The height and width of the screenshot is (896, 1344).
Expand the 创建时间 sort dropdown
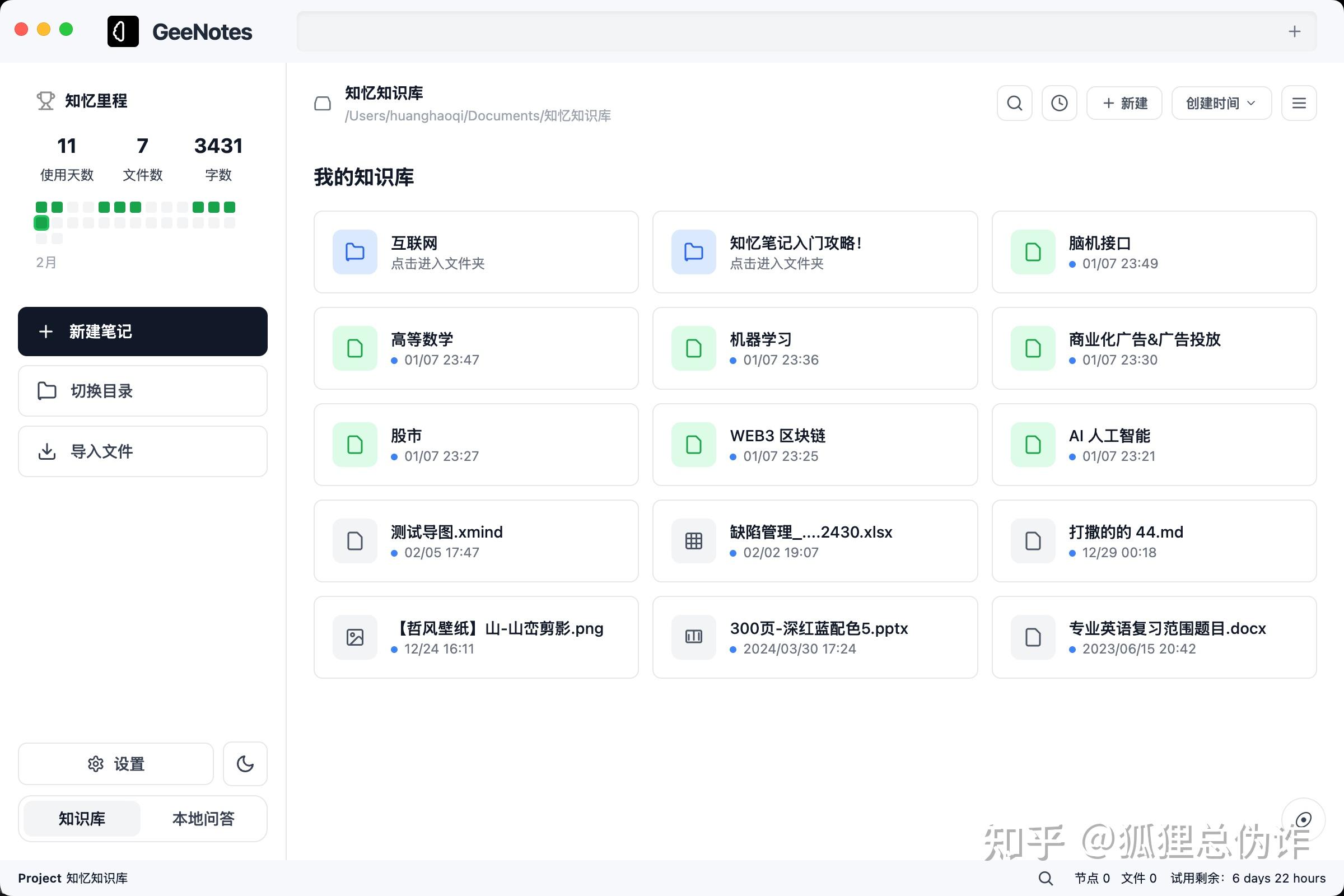[x=1221, y=104]
